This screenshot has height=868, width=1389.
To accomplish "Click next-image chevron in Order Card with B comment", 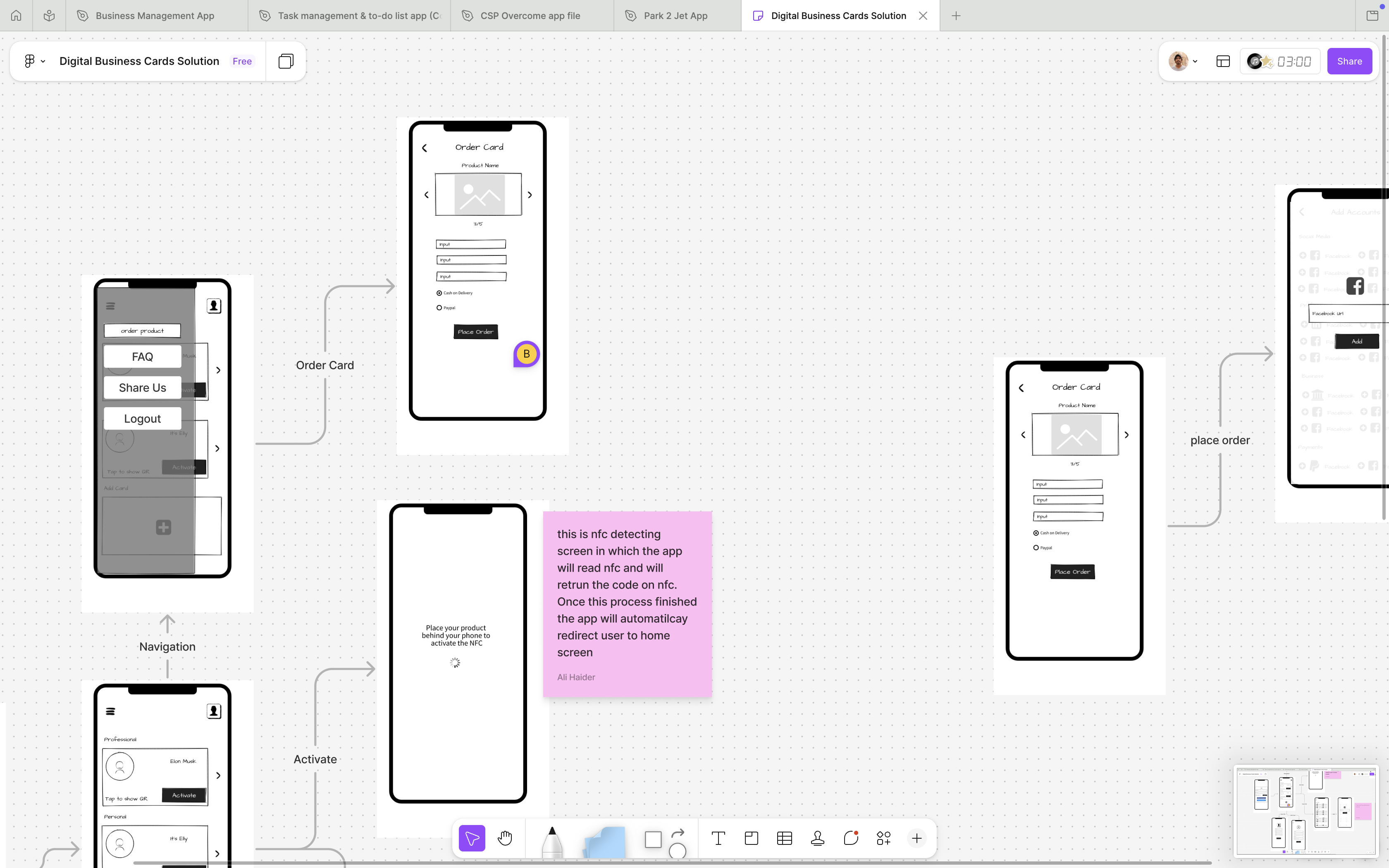I will 530,195.
